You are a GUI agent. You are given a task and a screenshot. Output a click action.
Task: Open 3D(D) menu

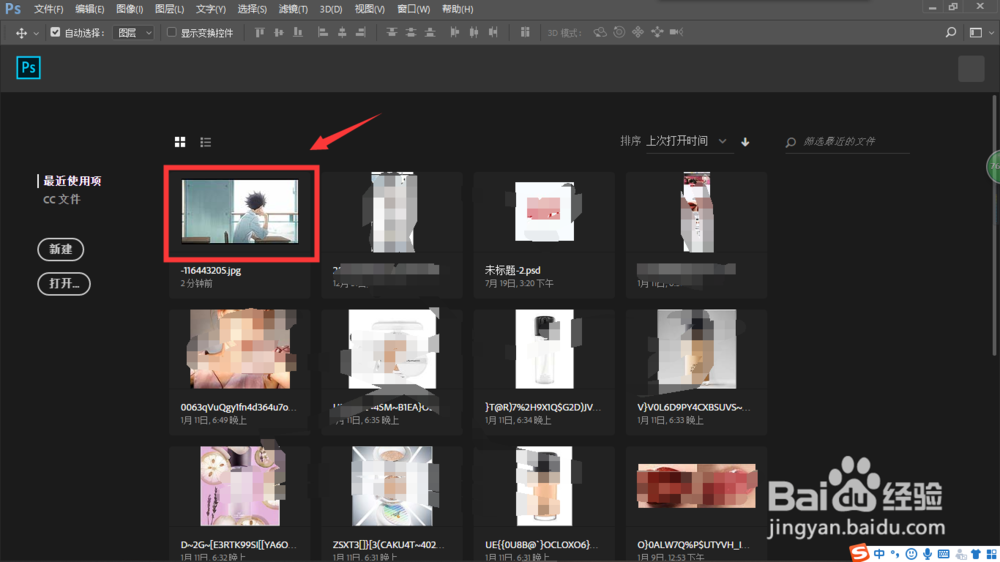tap(331, 9)
